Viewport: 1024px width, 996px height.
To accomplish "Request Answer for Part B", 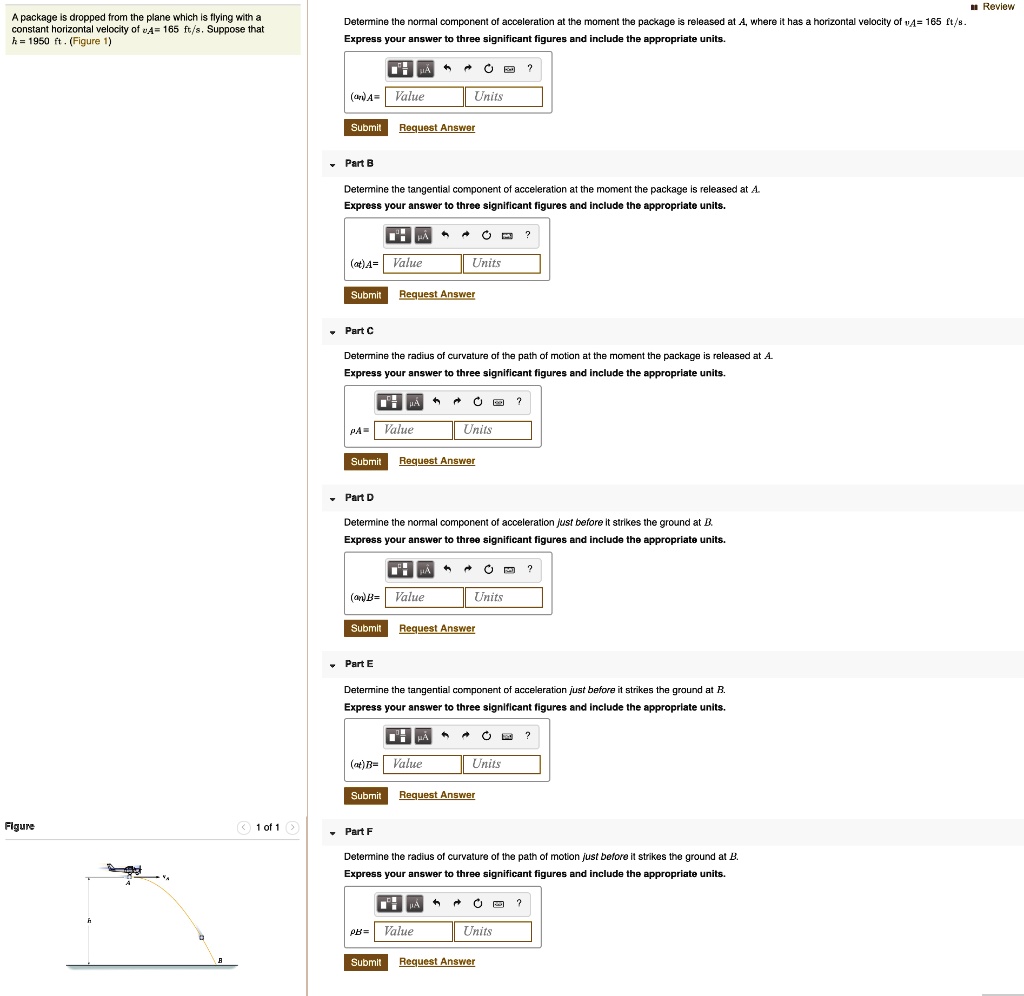I will click(437, 295).
